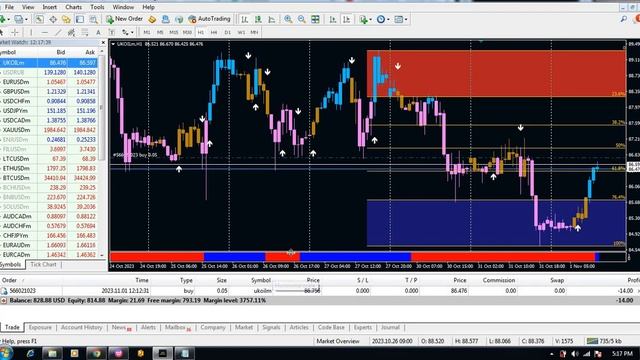Toggle the Terminal window icon

click(80, 19)
